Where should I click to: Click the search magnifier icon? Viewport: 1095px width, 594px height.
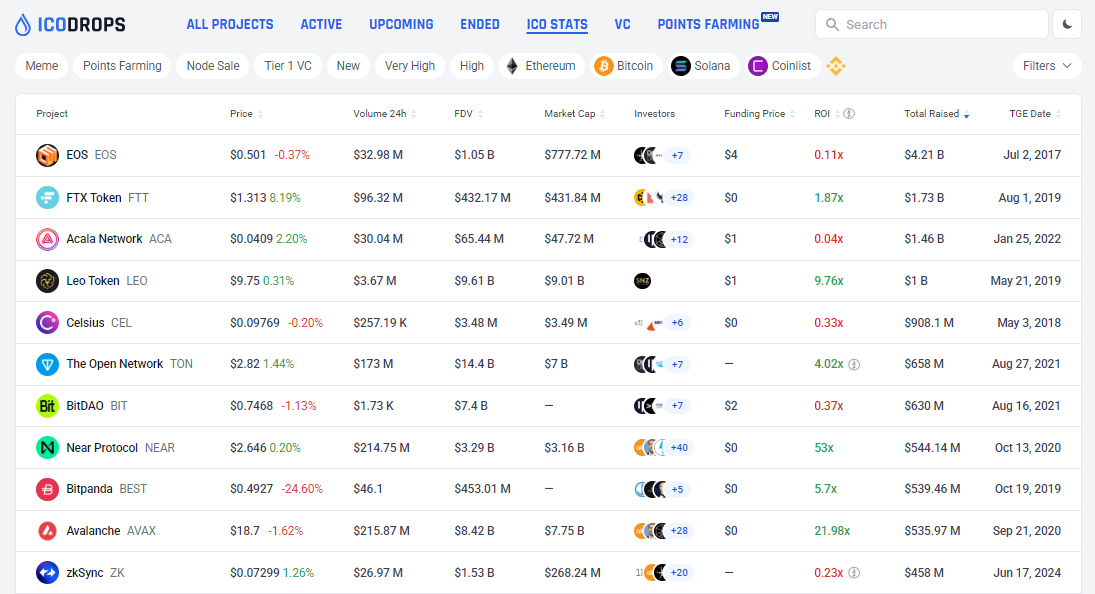(832, 24)
